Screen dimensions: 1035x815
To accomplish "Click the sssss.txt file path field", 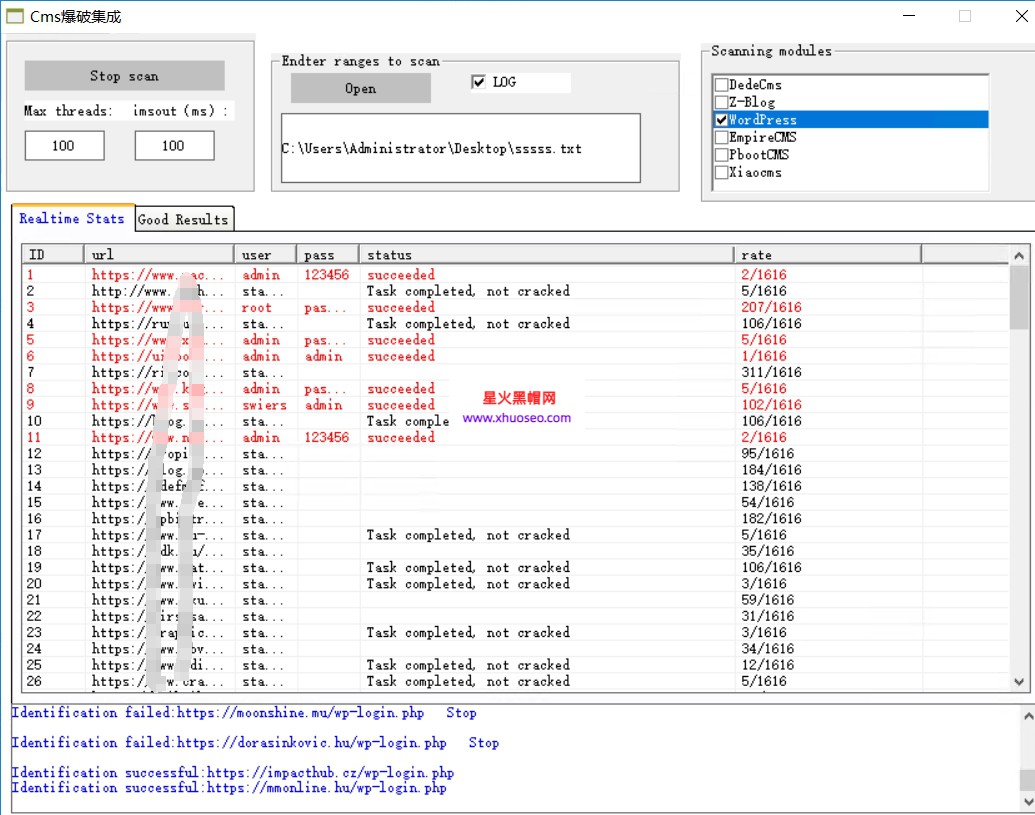I will [x=461, y=148].
